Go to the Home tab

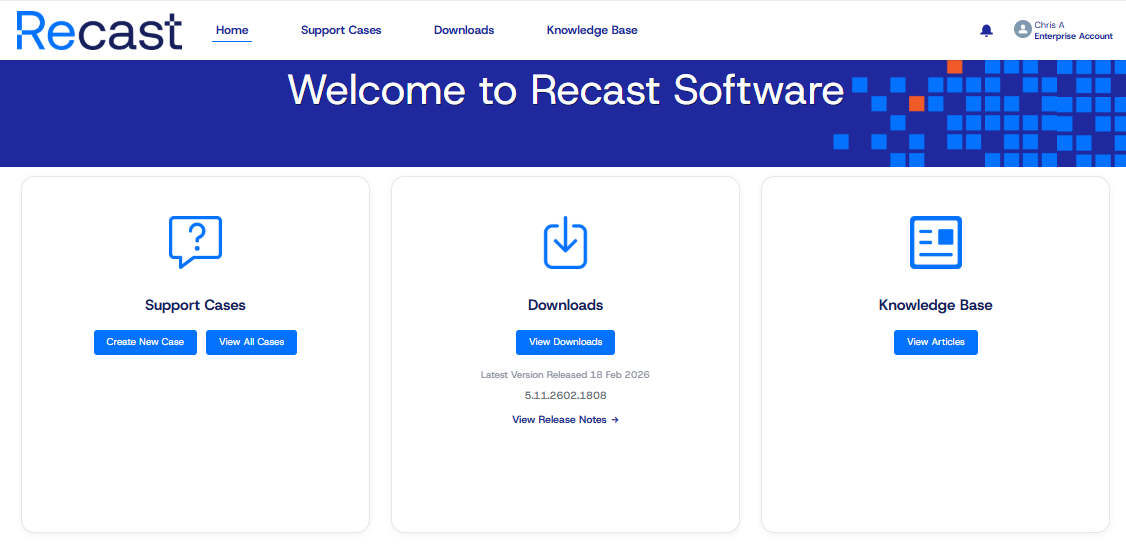tap(232, 30)
